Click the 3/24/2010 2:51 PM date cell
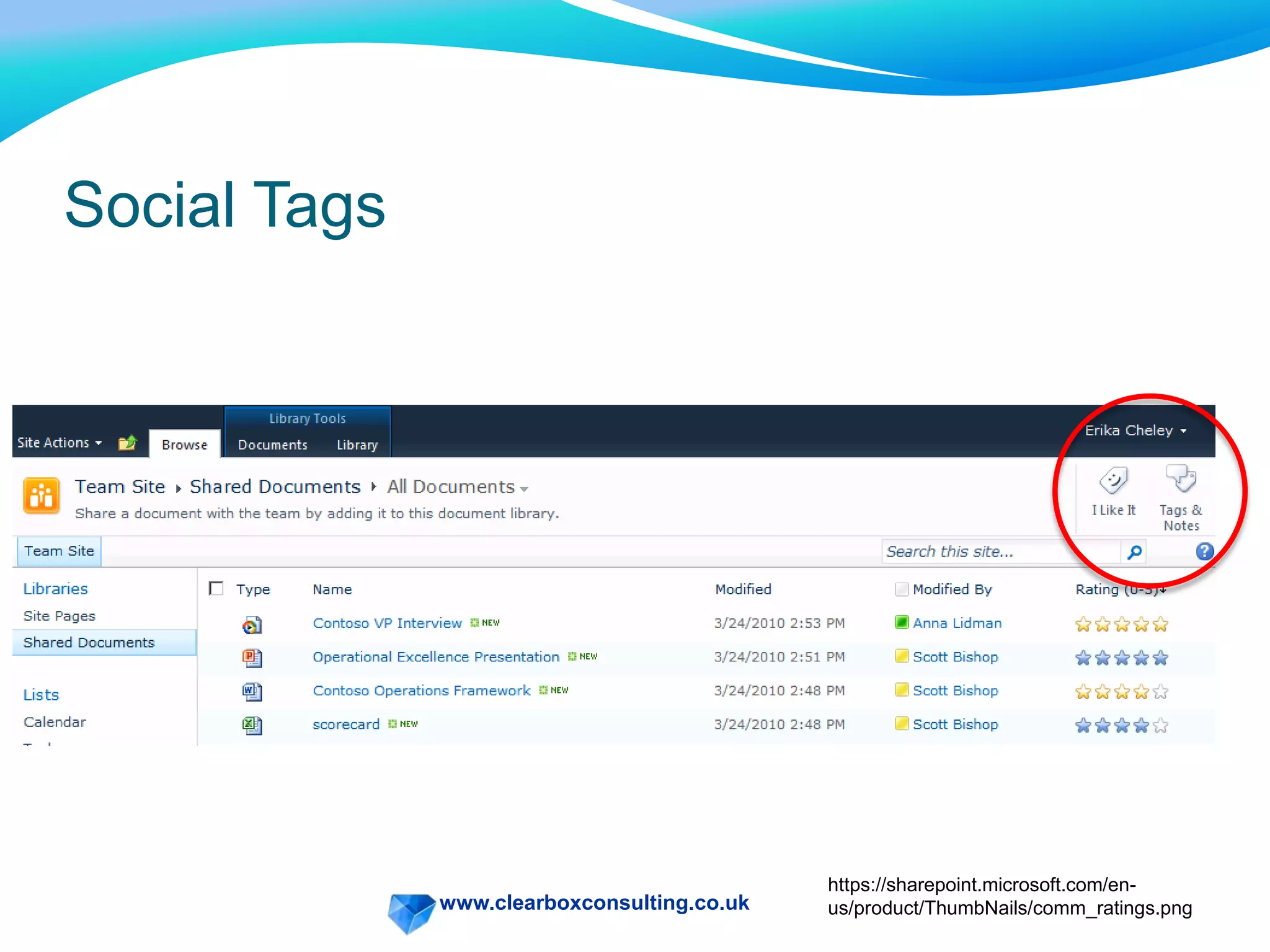 point(779,657)
